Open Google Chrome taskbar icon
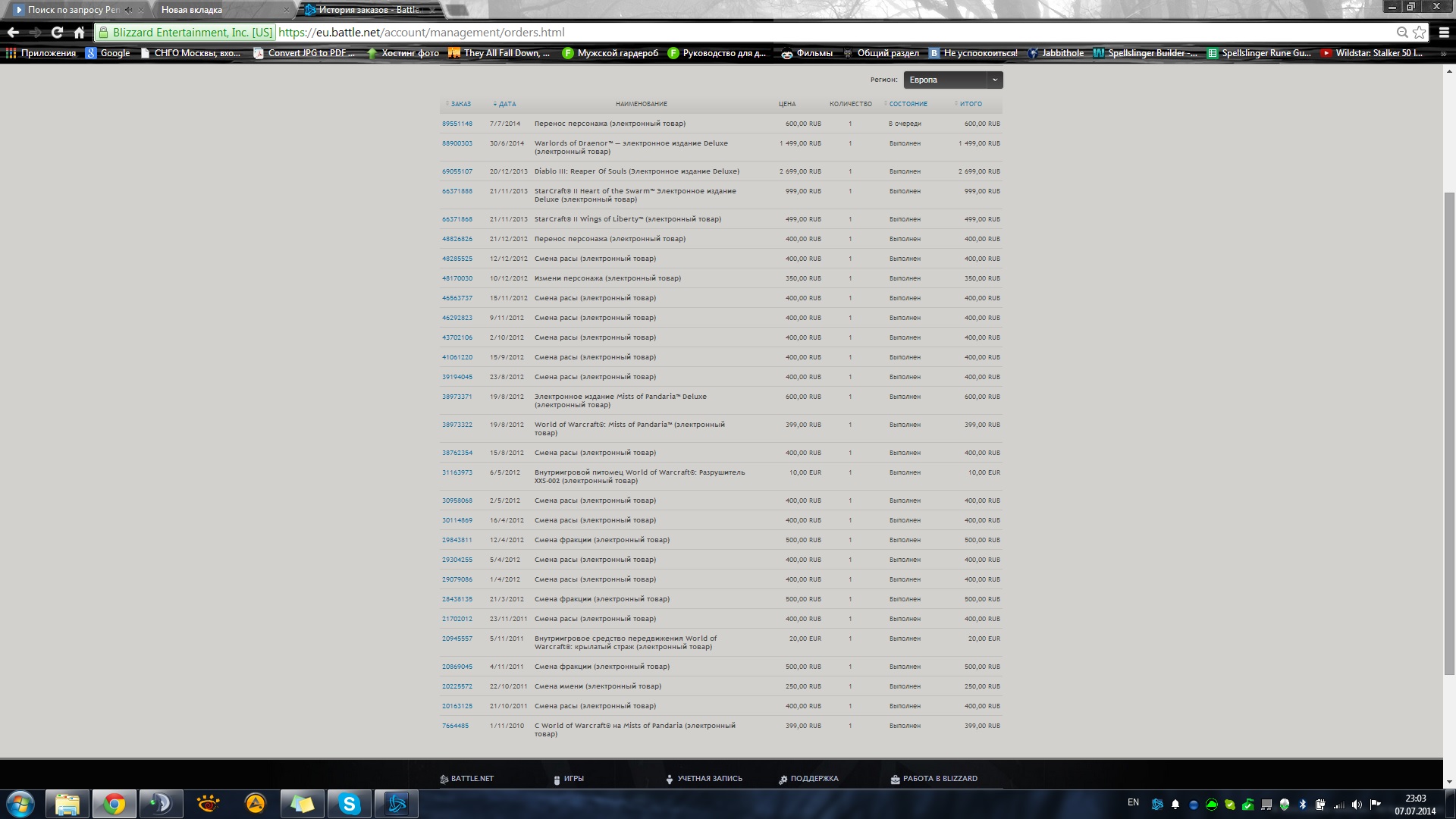 point(115,804)
